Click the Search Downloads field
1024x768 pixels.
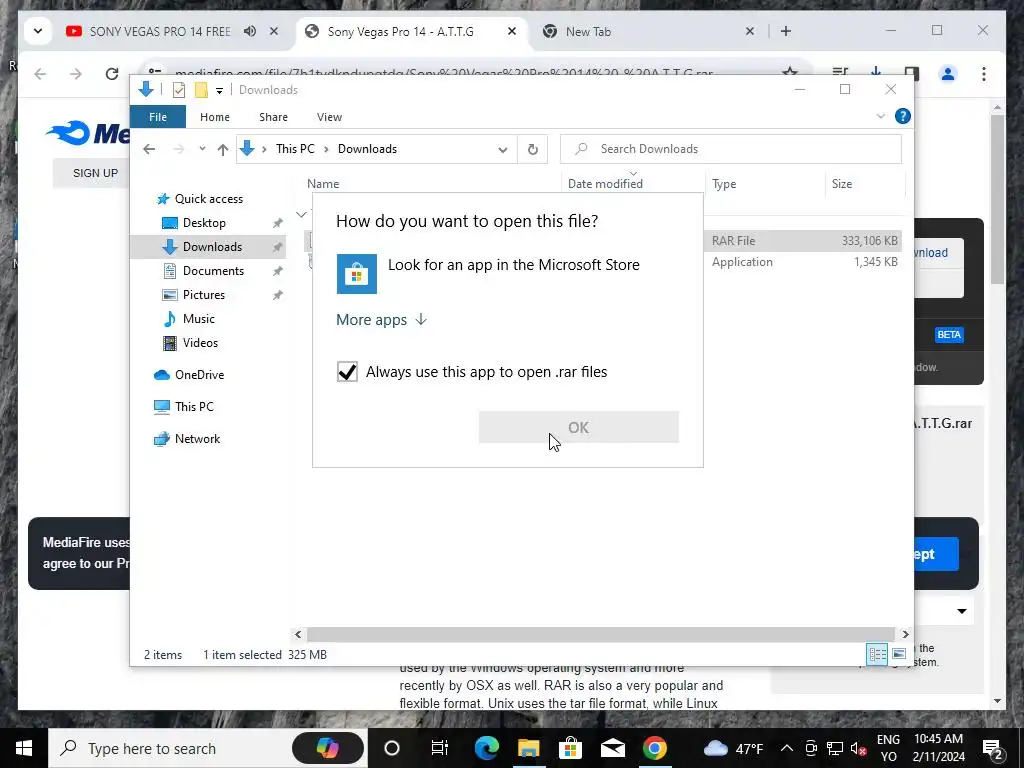point(731,149)
